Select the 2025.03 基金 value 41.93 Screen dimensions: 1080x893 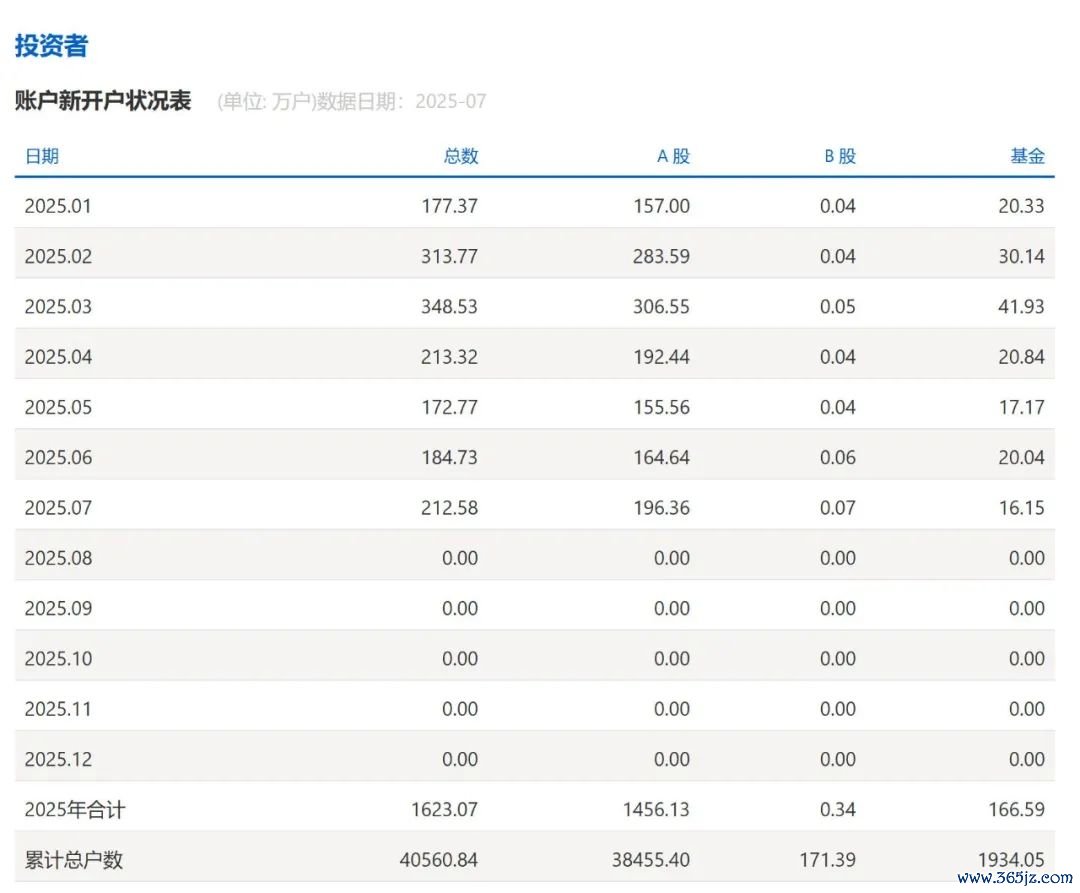click(1020, 307)
